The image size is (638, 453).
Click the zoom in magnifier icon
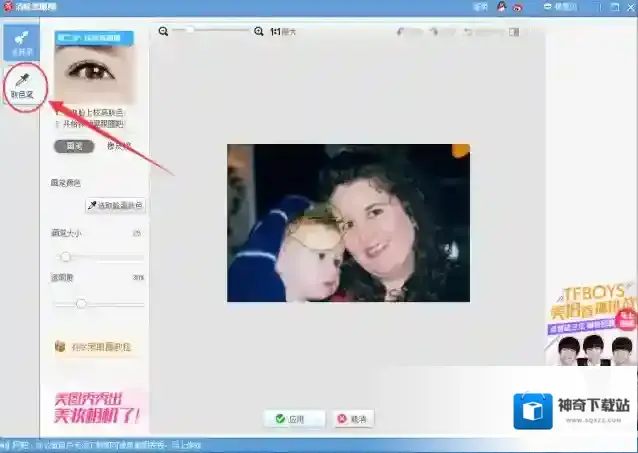coord(258,32)
